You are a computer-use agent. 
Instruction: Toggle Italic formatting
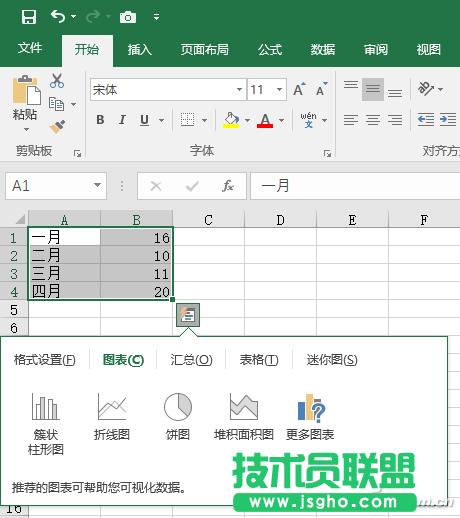pyautogui.click(x=122, y=120)
